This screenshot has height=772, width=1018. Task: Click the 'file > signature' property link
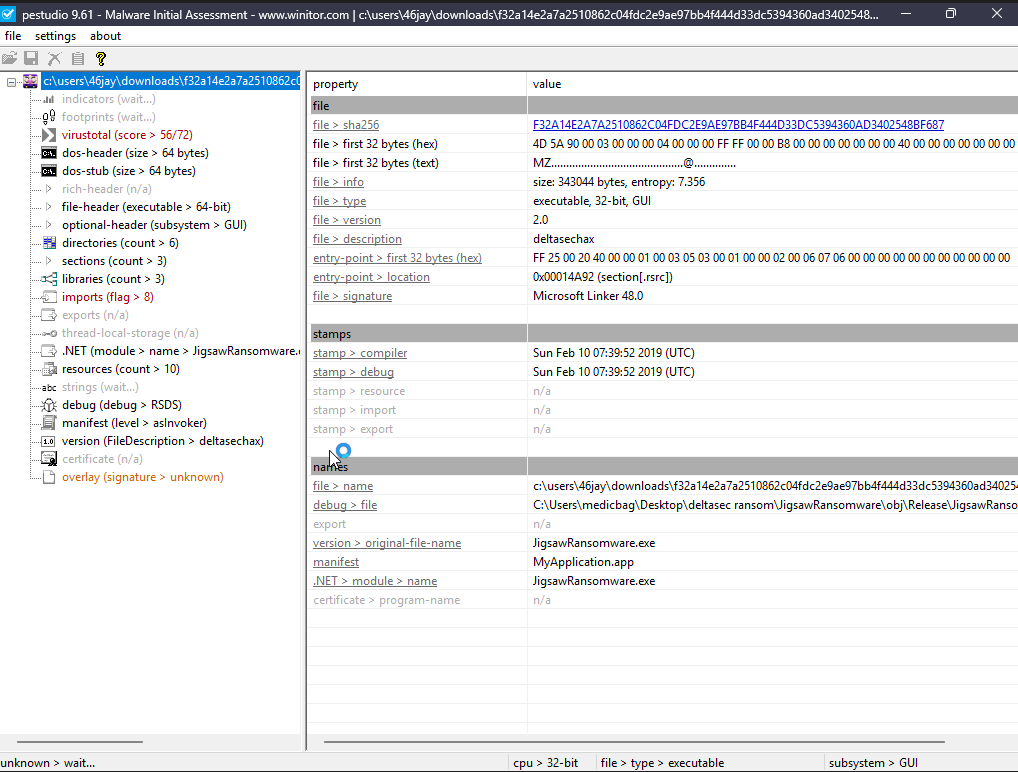(353, 295)
